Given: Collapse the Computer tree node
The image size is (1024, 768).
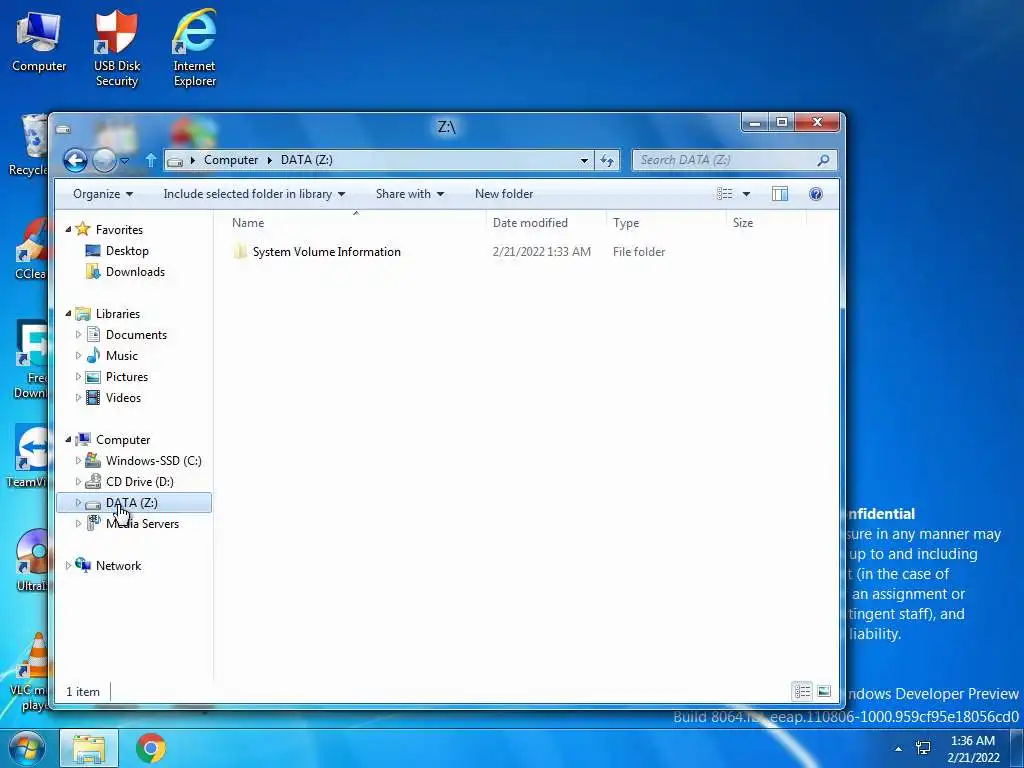Looking at the screenshot, I should (x=68, y=440).
